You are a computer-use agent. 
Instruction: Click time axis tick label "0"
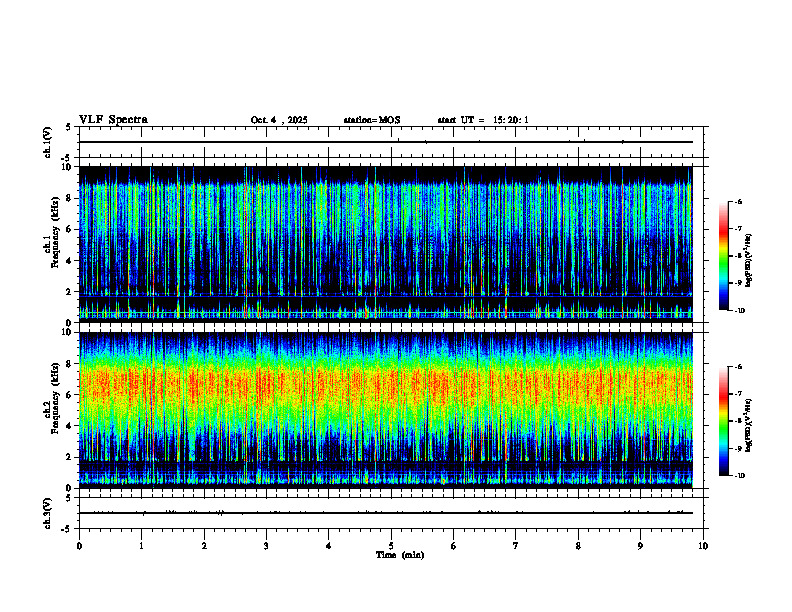(x=79, y=546)
